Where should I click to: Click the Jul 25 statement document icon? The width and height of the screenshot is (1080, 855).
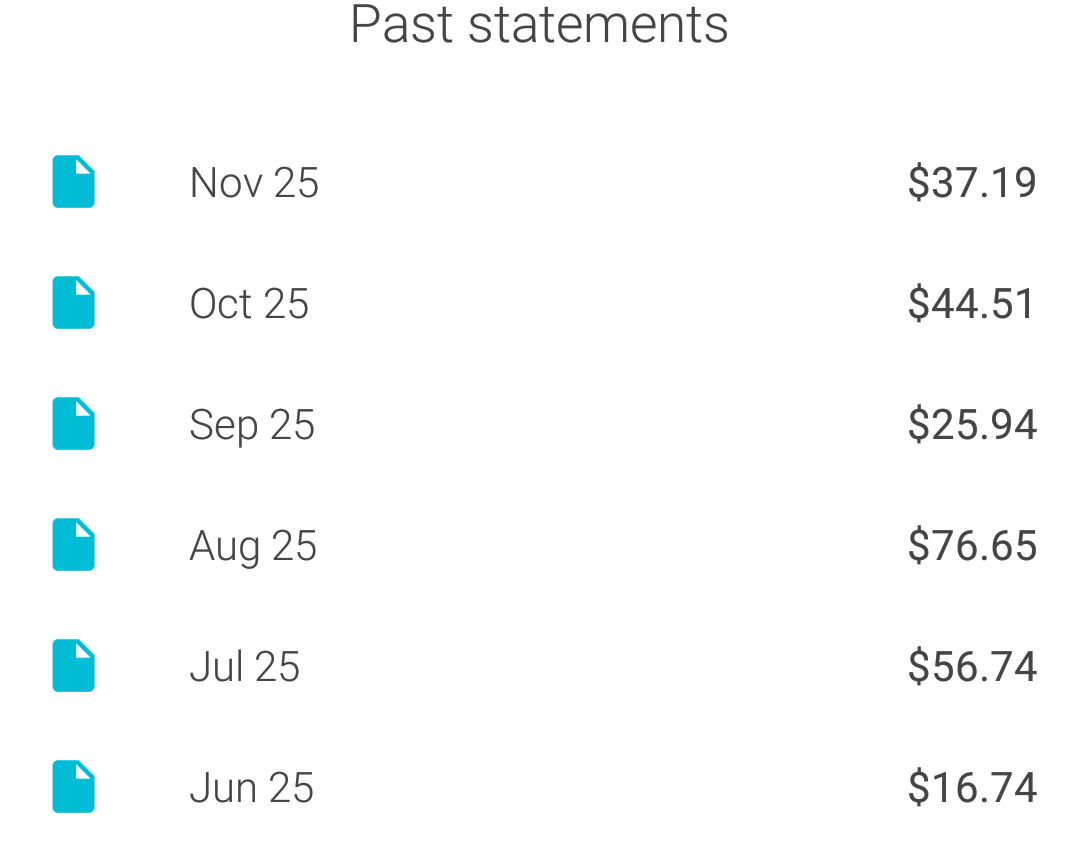(x=73, y=666)
